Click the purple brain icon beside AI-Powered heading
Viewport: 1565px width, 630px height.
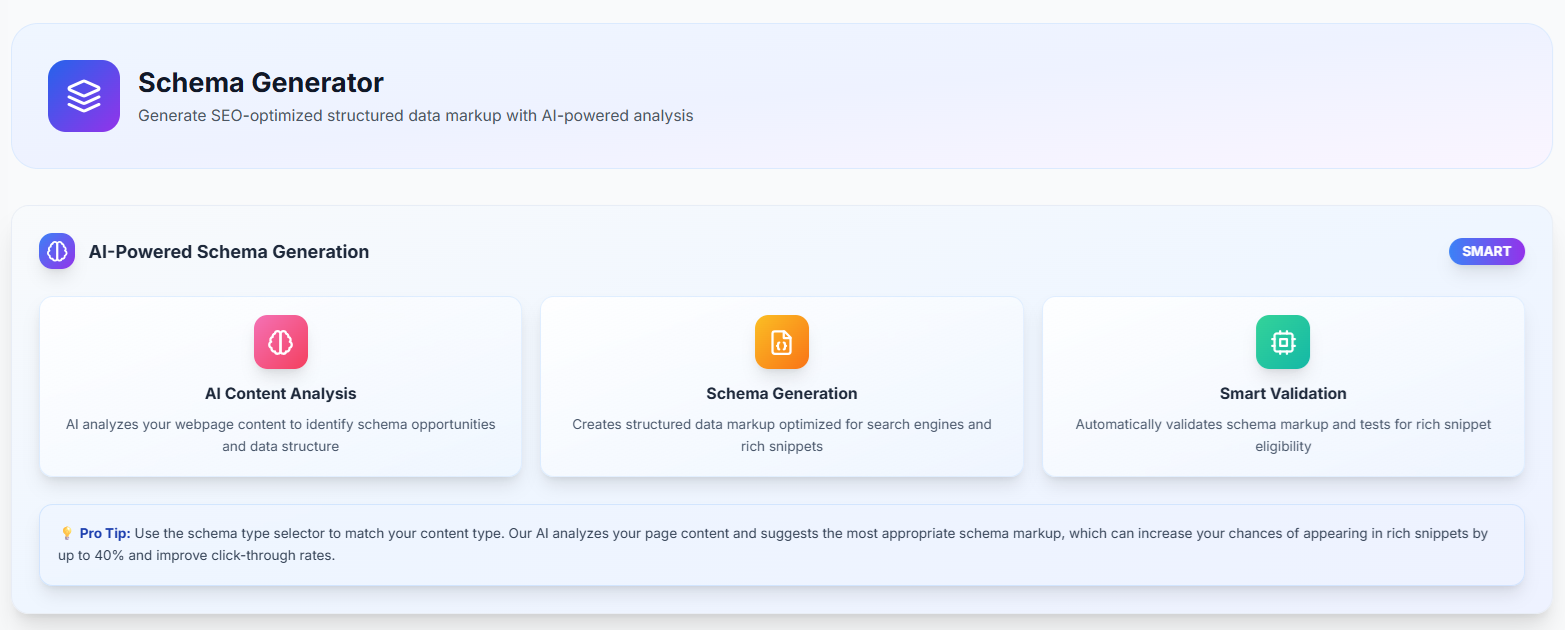click(57, 251)
